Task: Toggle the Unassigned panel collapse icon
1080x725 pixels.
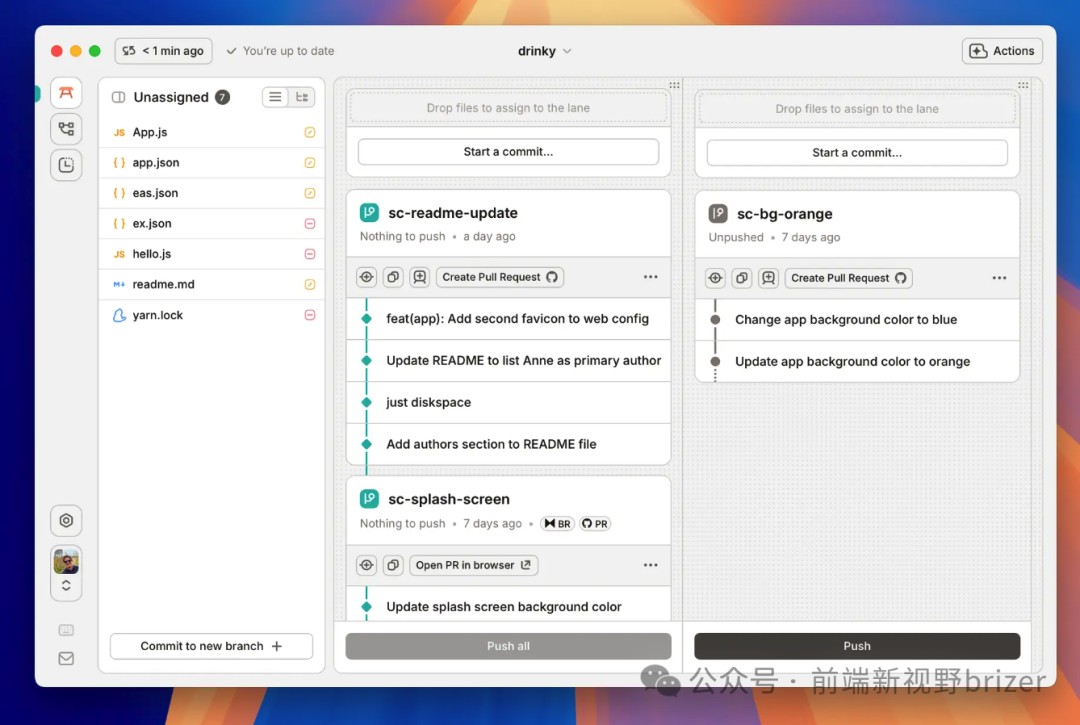Action: point(119,97)
